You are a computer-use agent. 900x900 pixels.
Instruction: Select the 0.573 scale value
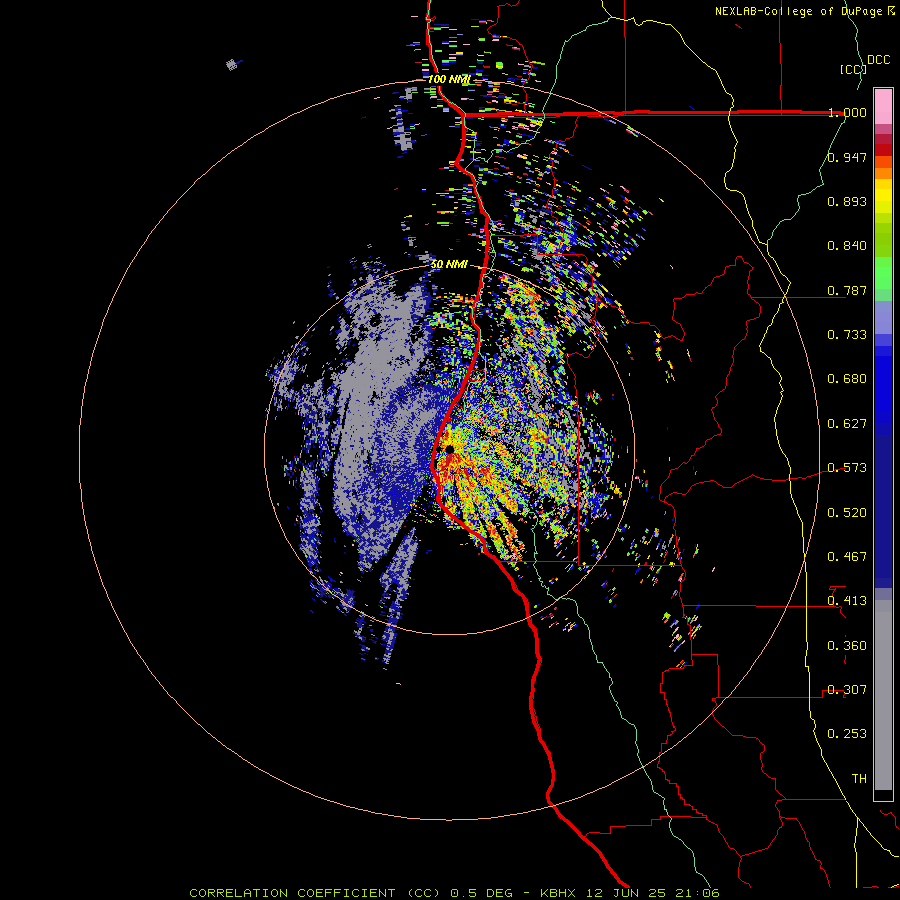pyautogui.click(x=847, y=468)
